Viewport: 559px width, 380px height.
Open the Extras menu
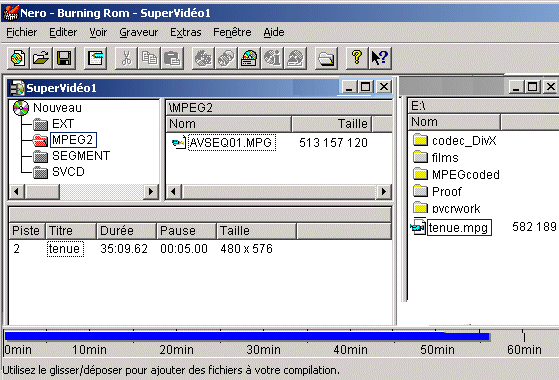[186, 32]
